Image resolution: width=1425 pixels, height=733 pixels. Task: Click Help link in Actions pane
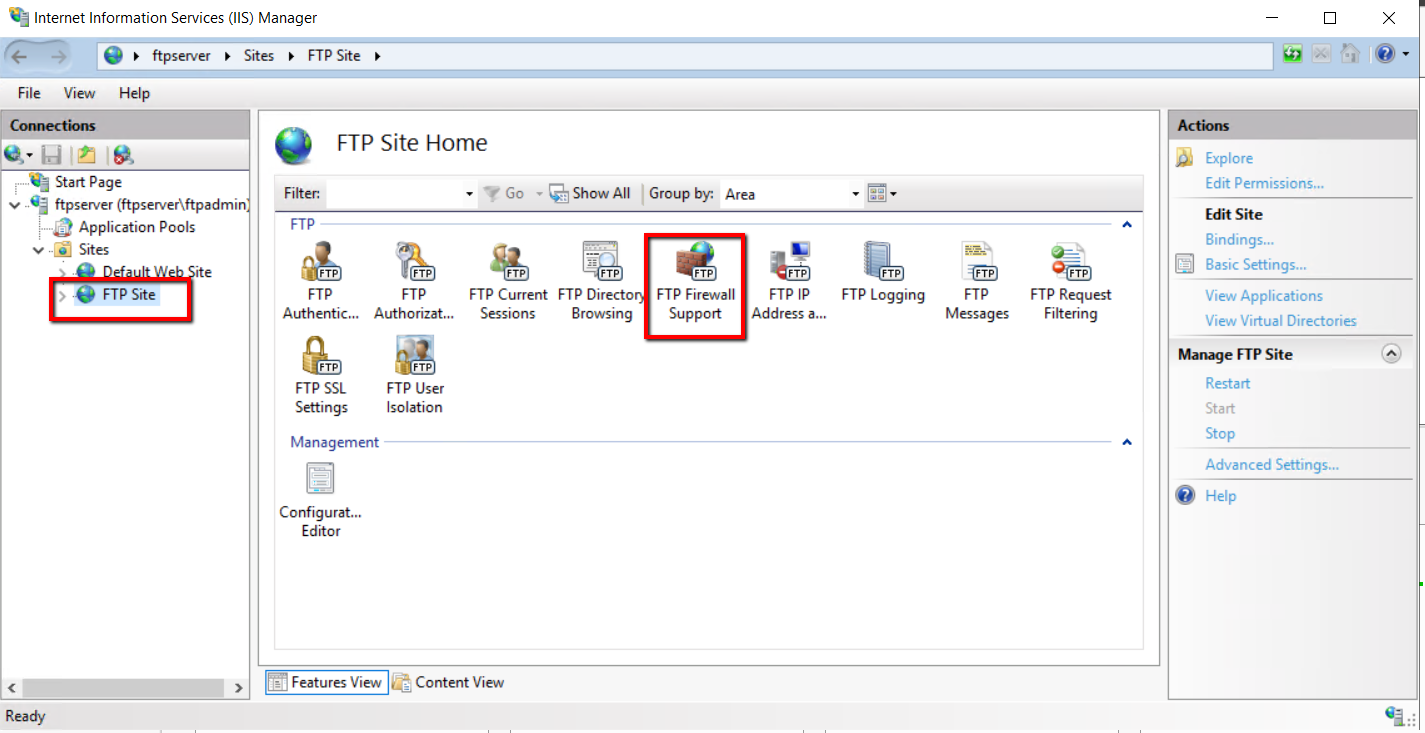point(1220,495)
